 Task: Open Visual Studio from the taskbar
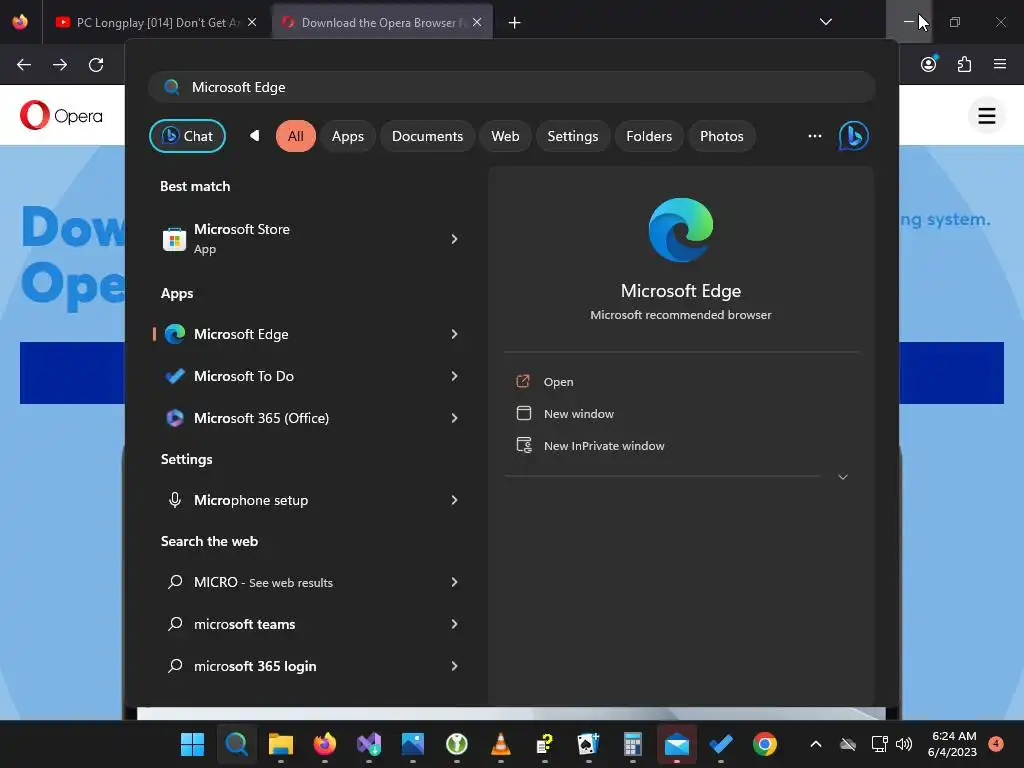(369, 744)
